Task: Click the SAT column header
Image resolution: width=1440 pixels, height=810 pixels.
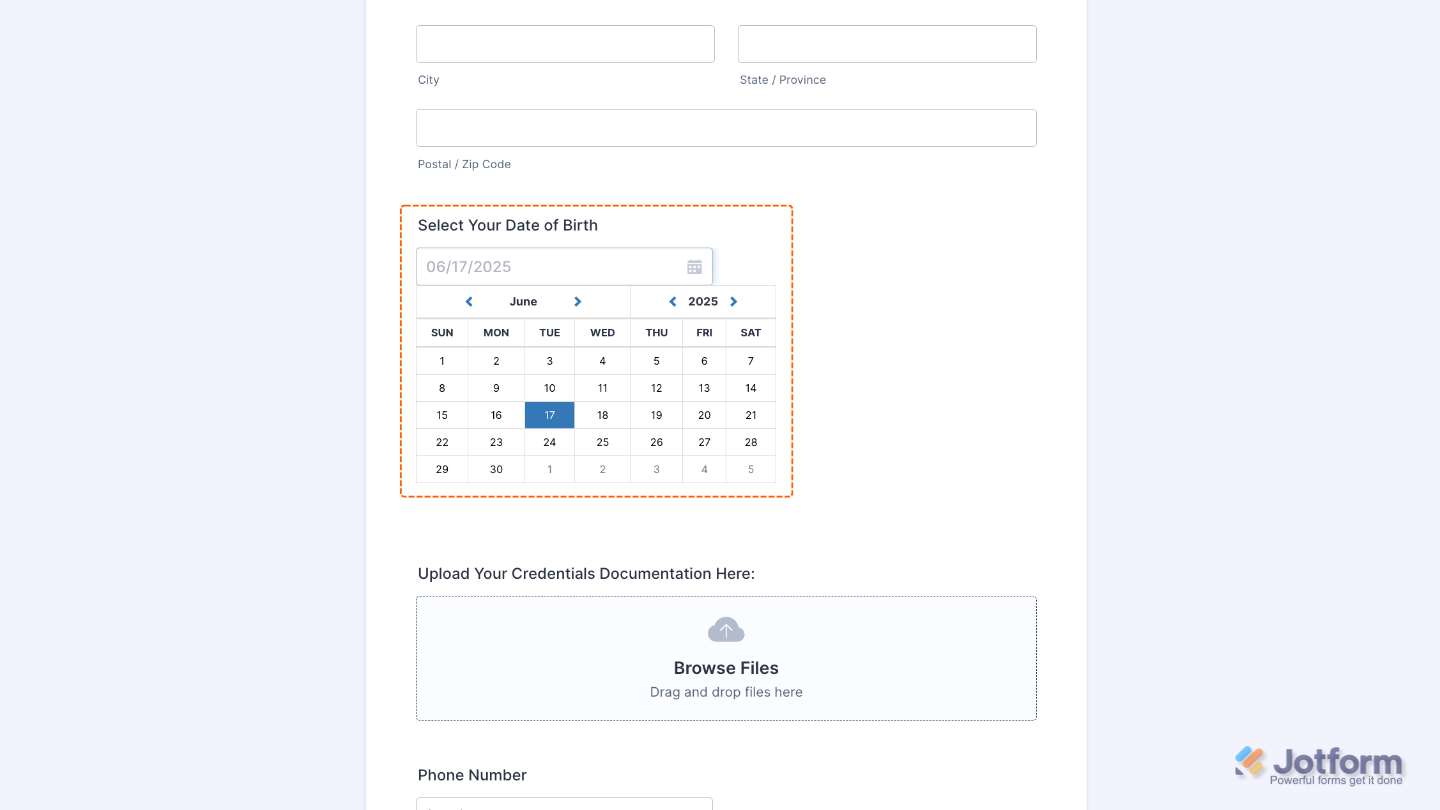Action: (x=750, y=333)
